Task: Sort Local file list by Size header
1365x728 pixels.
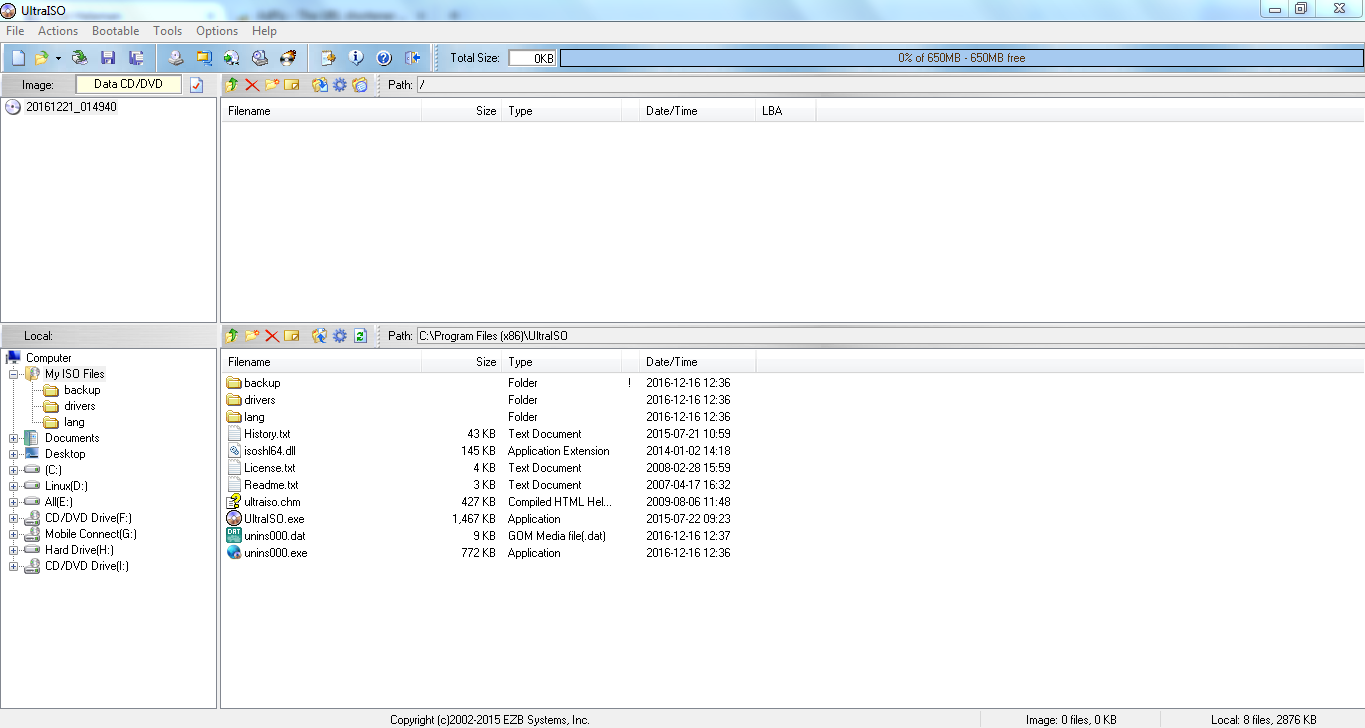Action: (461, 362)
